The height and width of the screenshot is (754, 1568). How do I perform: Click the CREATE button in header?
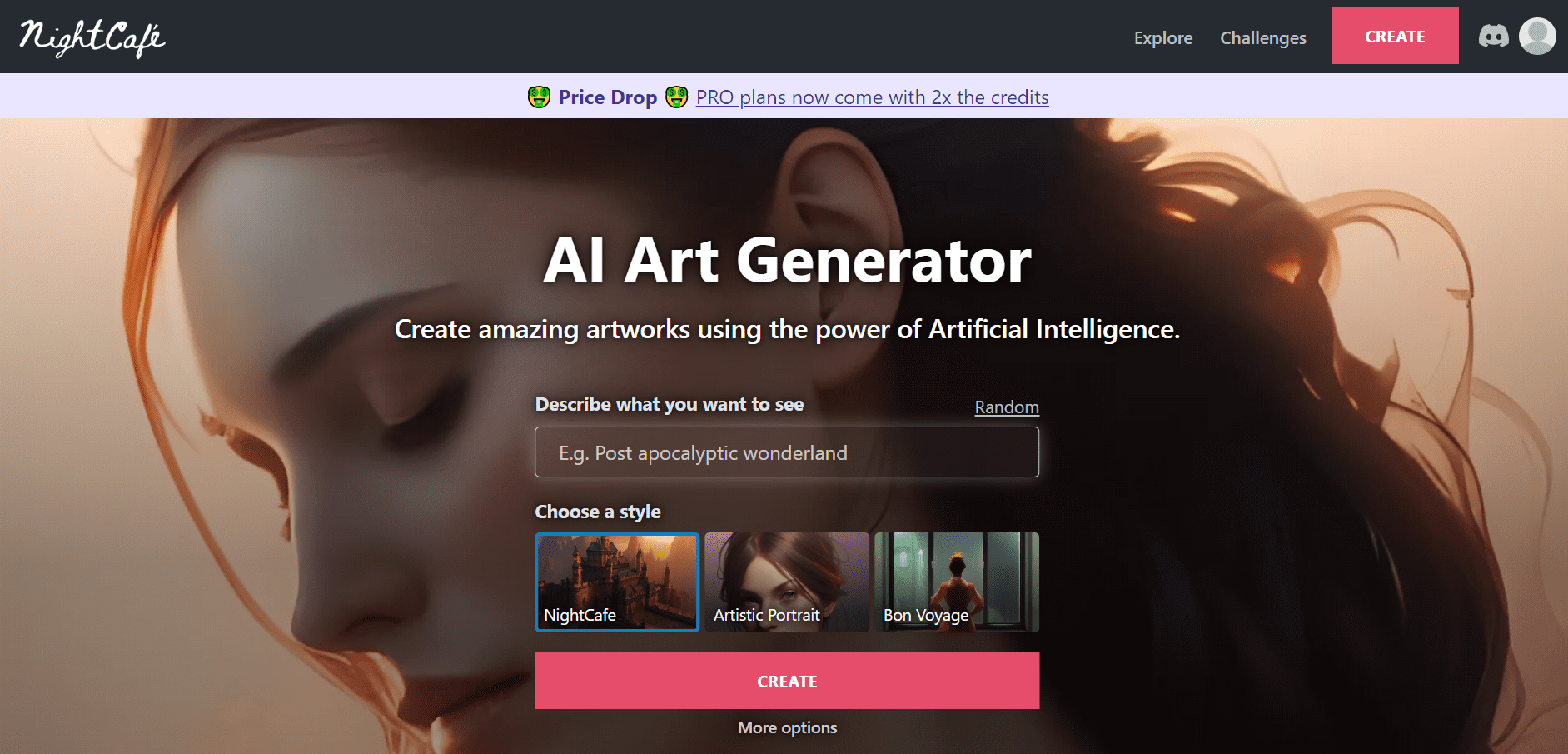(x=1395, y=36)
